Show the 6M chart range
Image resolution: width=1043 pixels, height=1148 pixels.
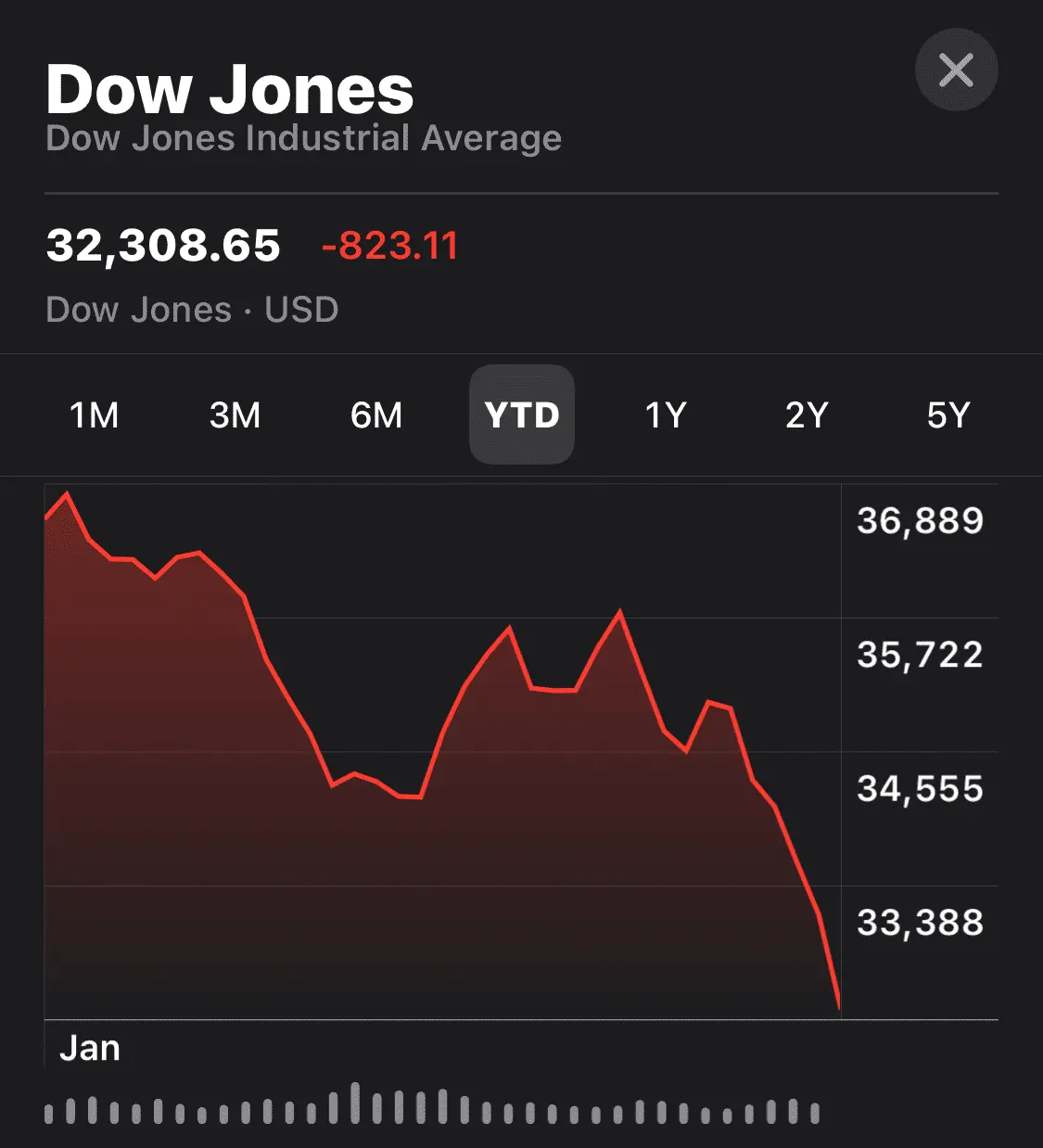click(x=376, y=415)
